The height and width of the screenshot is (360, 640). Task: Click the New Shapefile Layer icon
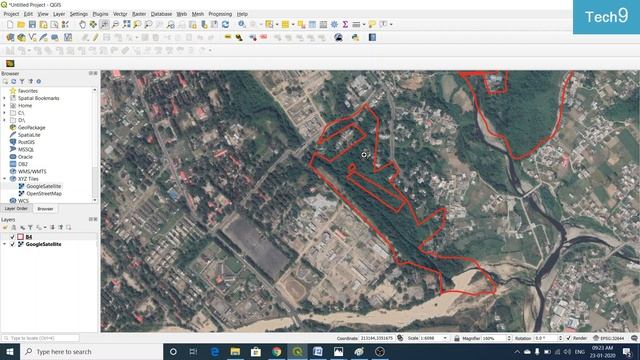click(x=32, y=38)
